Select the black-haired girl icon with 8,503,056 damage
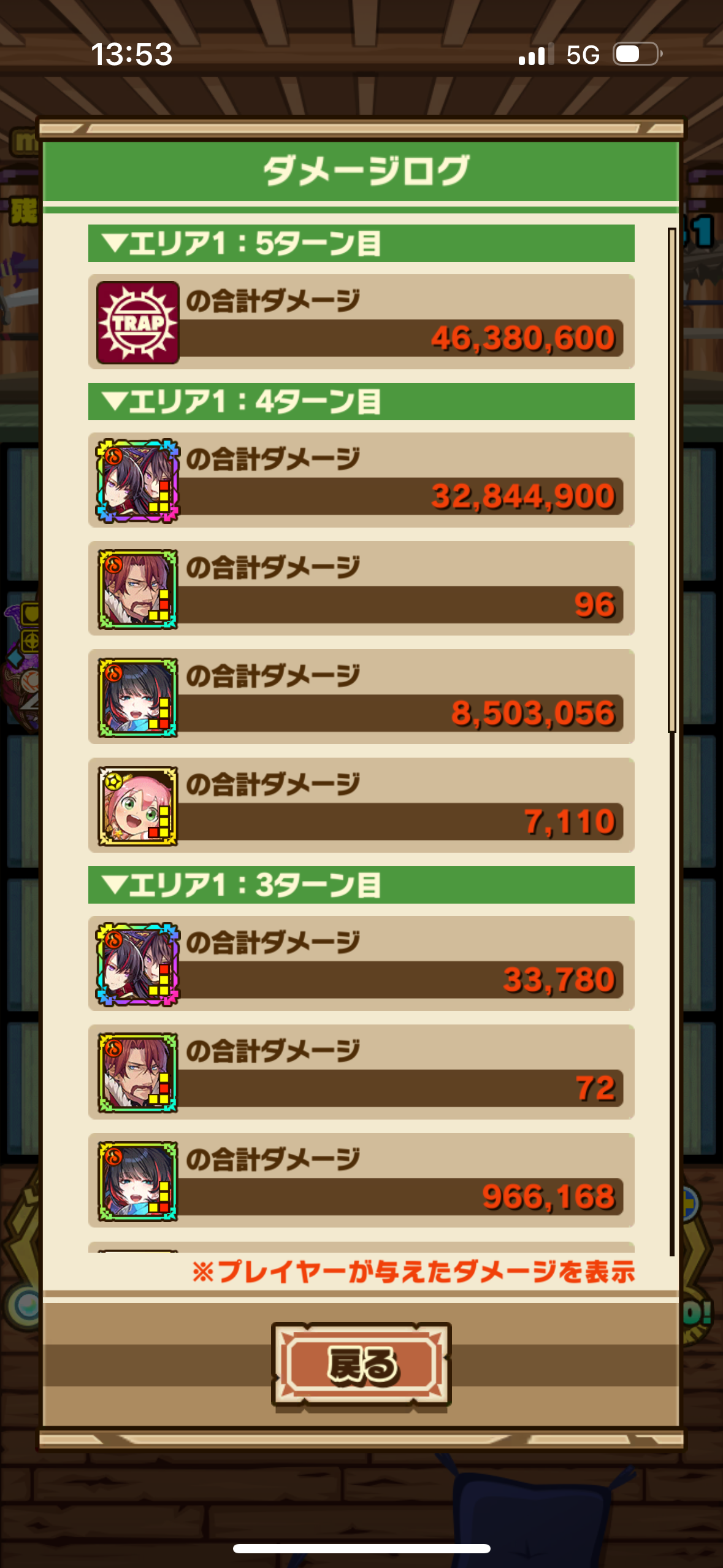The image size is (723, 1568). 138,698
